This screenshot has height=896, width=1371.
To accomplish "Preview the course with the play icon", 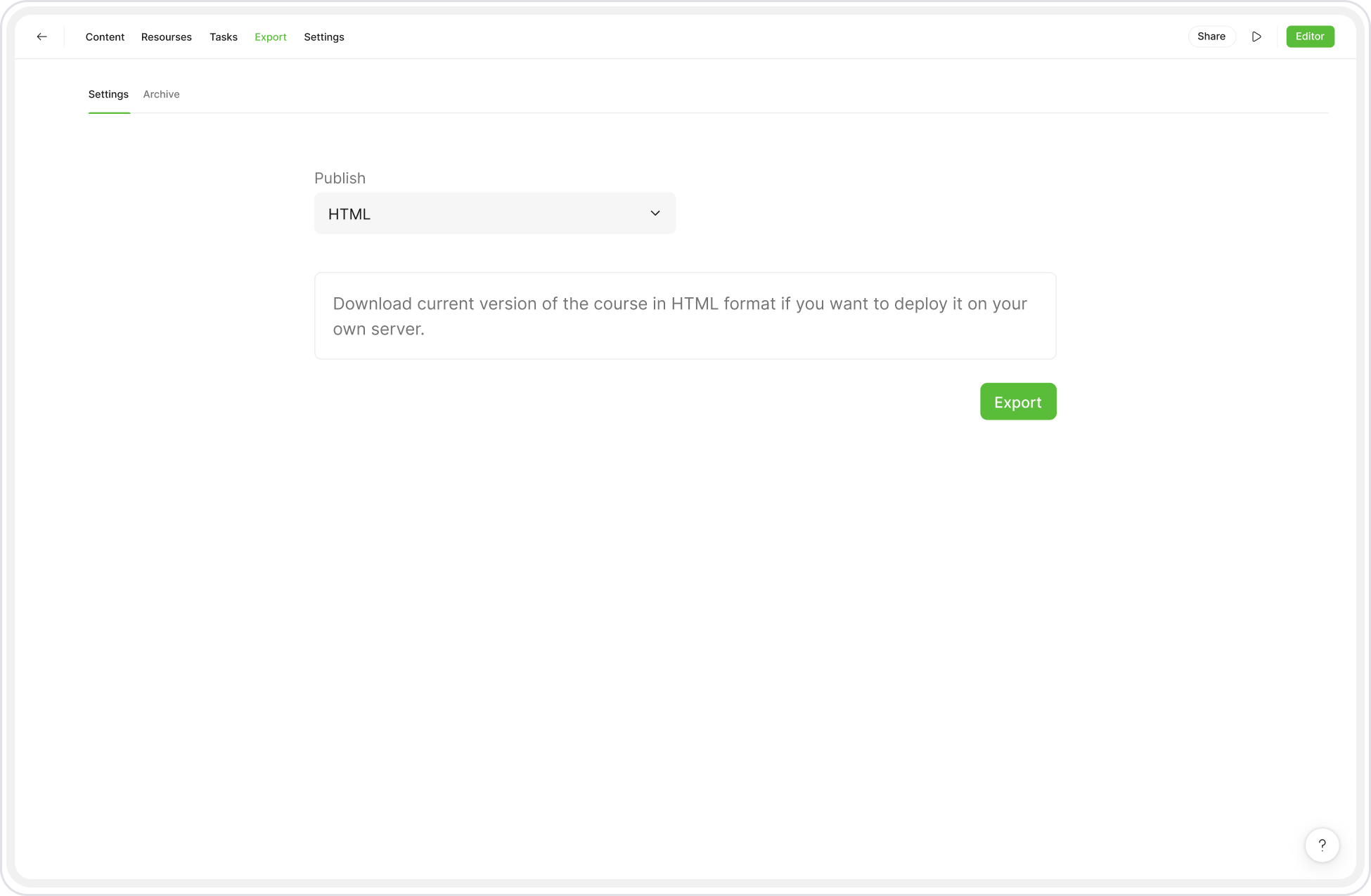I will pos(1256,37).
